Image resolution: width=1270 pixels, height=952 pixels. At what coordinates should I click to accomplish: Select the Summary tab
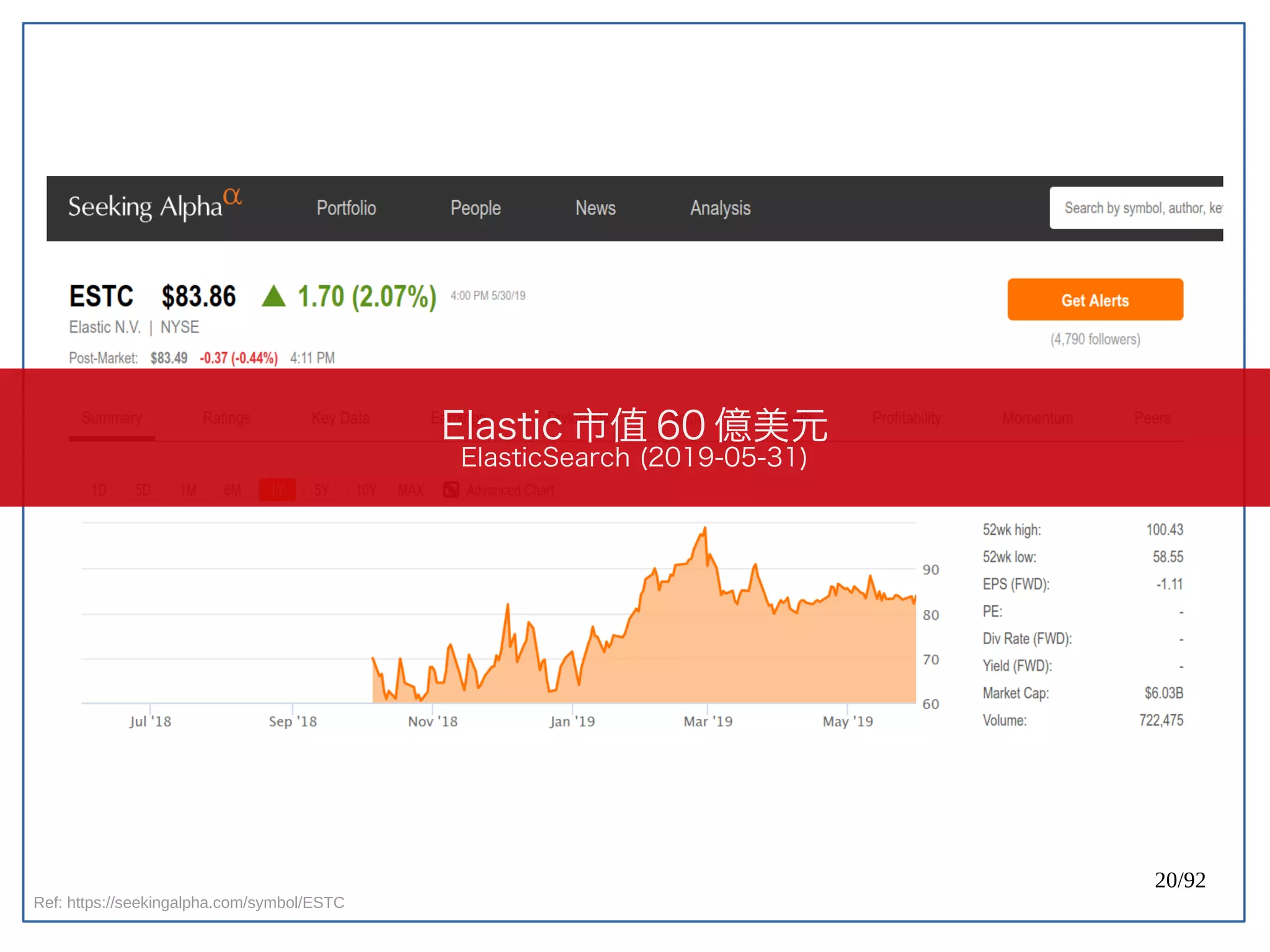(112, 418)
